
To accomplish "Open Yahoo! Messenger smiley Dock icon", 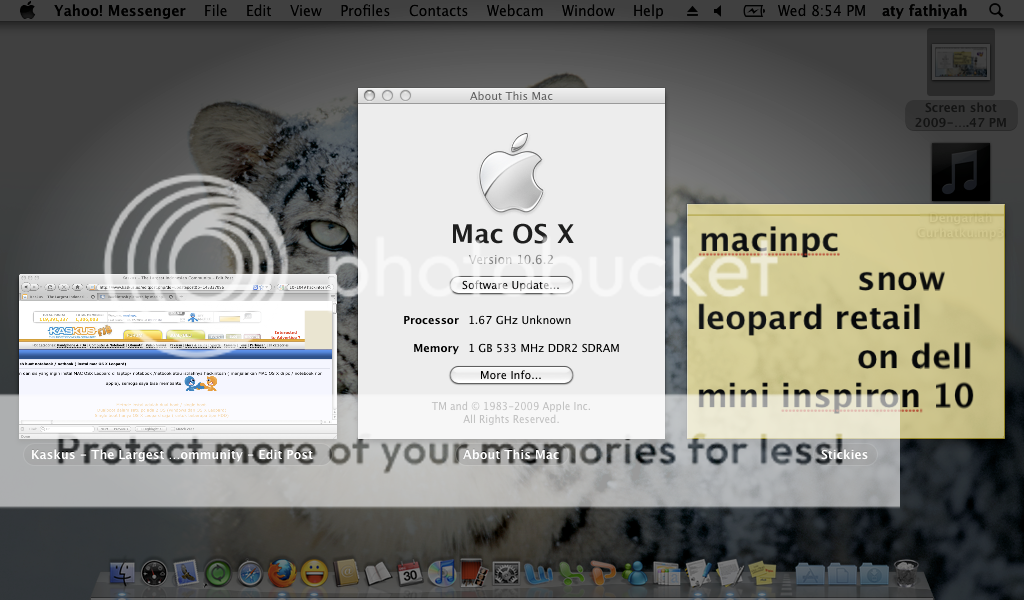I will pos(314,574).
